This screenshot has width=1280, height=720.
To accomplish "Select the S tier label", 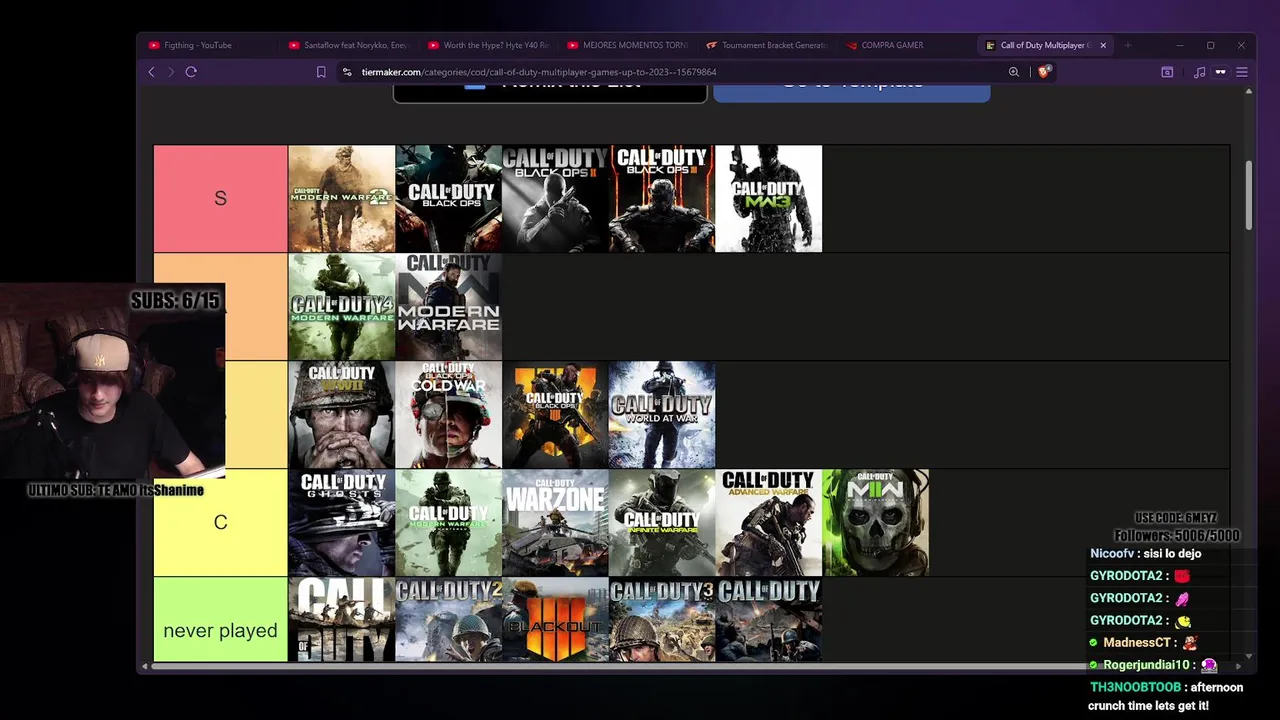I will coord(220,198).
